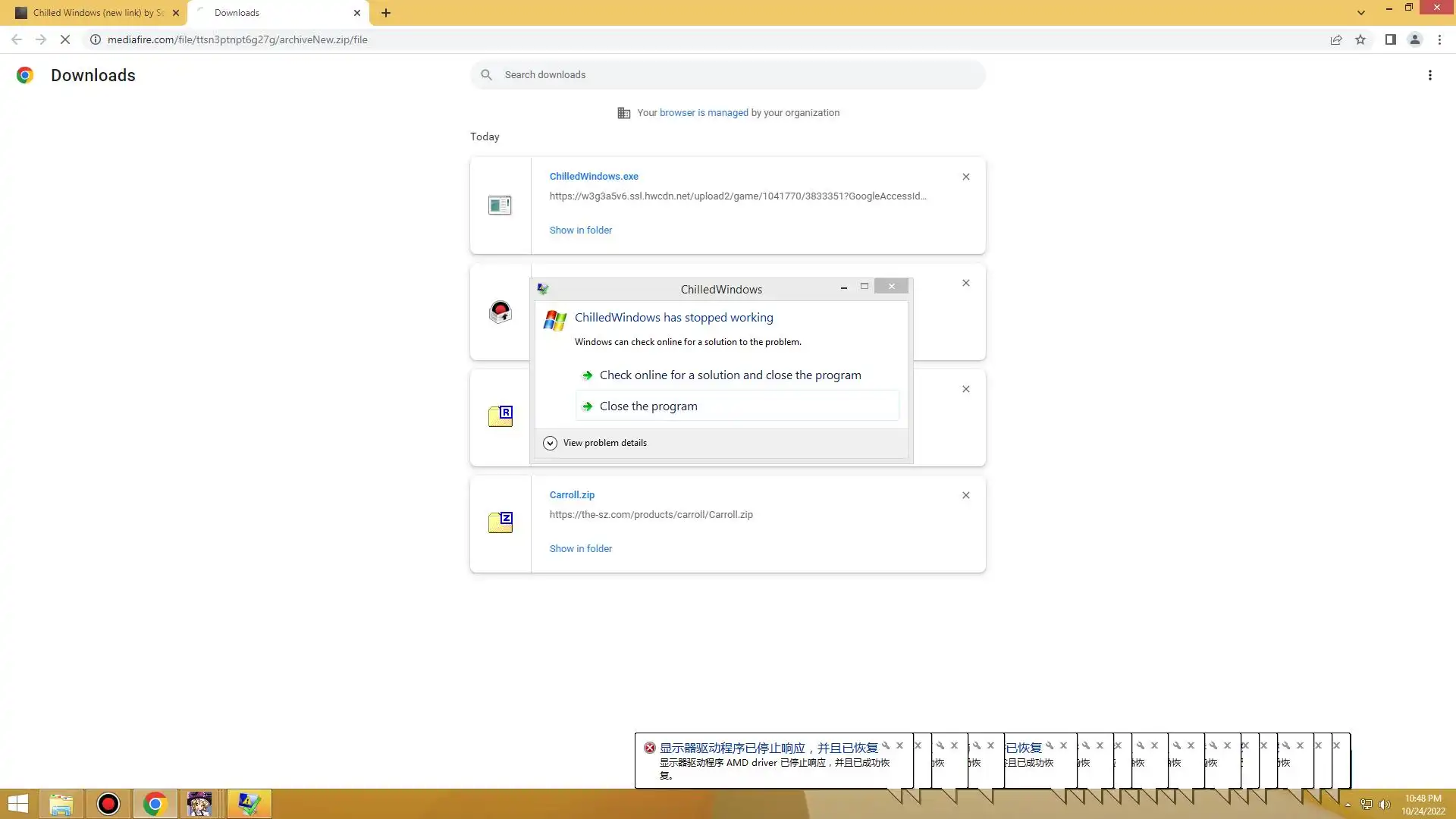Click the Search downloads field
Image resolution: width=1456 pixels, height=819 pixels.
coord(728,75)
